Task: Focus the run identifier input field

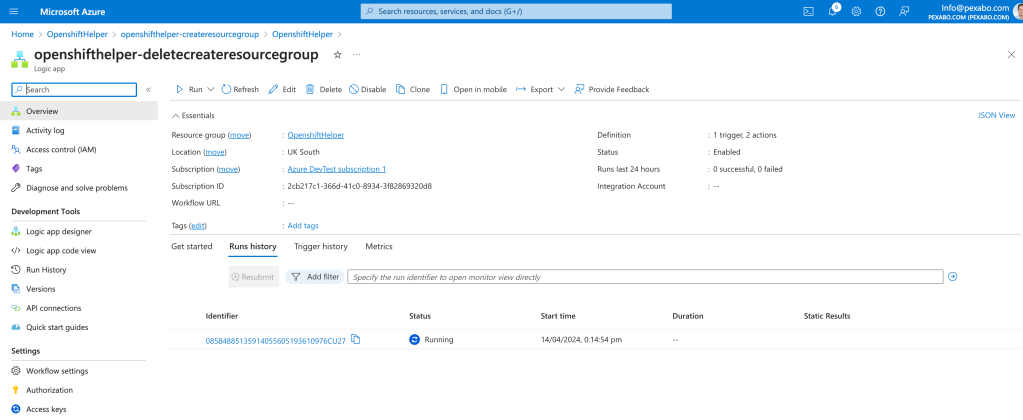Action: (645, 277)
